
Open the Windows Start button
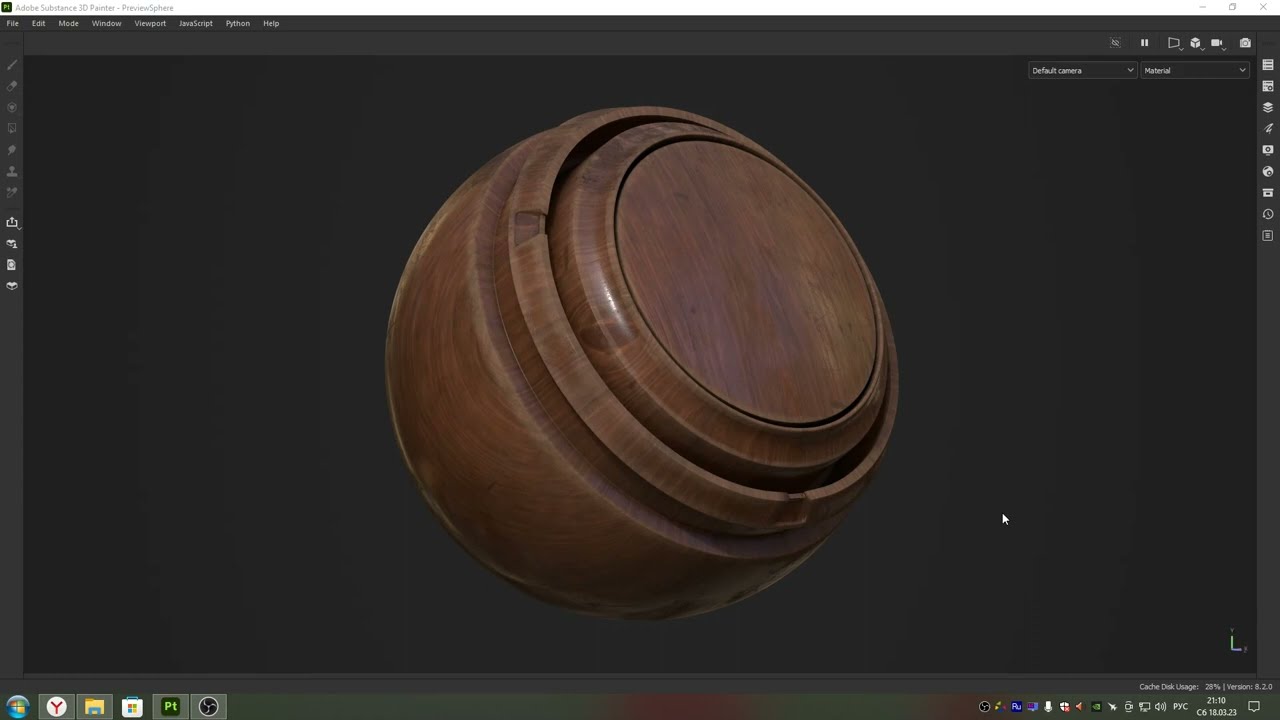click(x=17, y=707)
